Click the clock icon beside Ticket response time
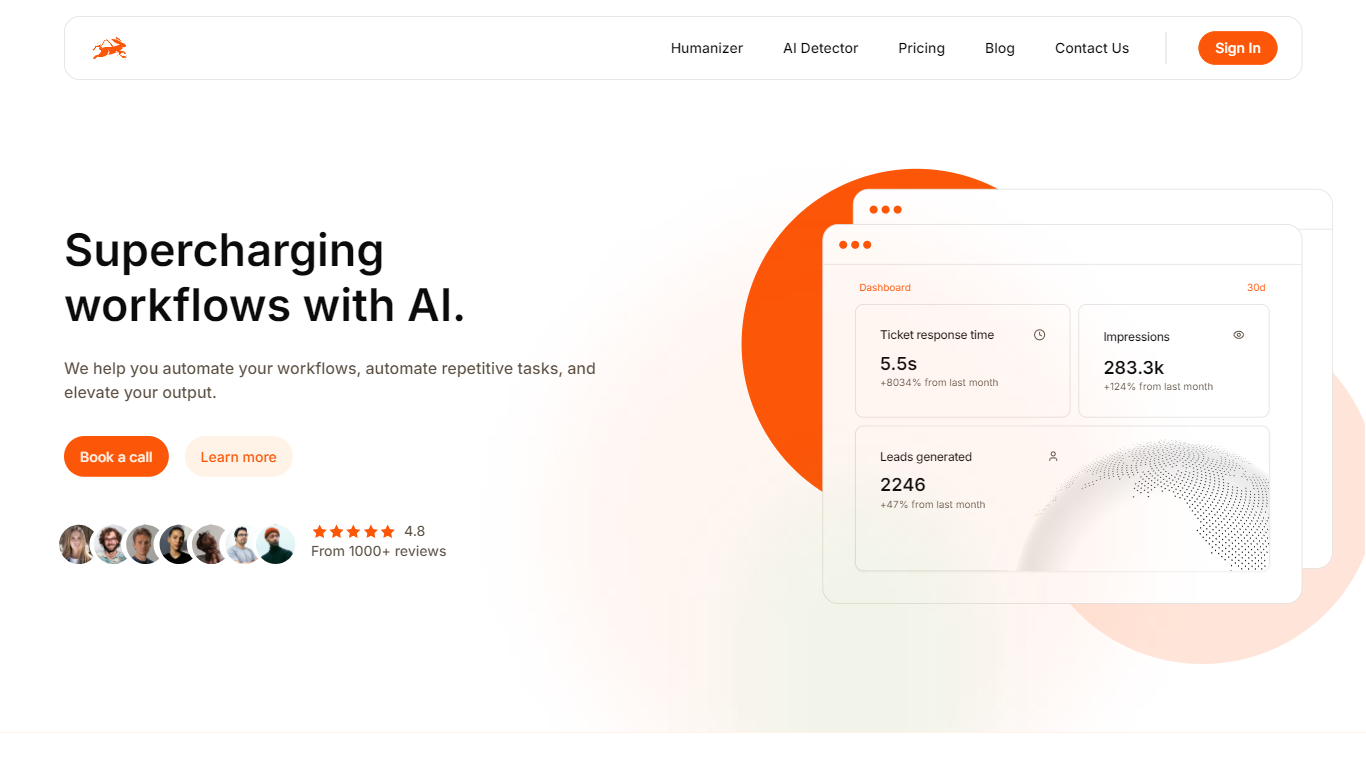 (x=1039, y=334)
